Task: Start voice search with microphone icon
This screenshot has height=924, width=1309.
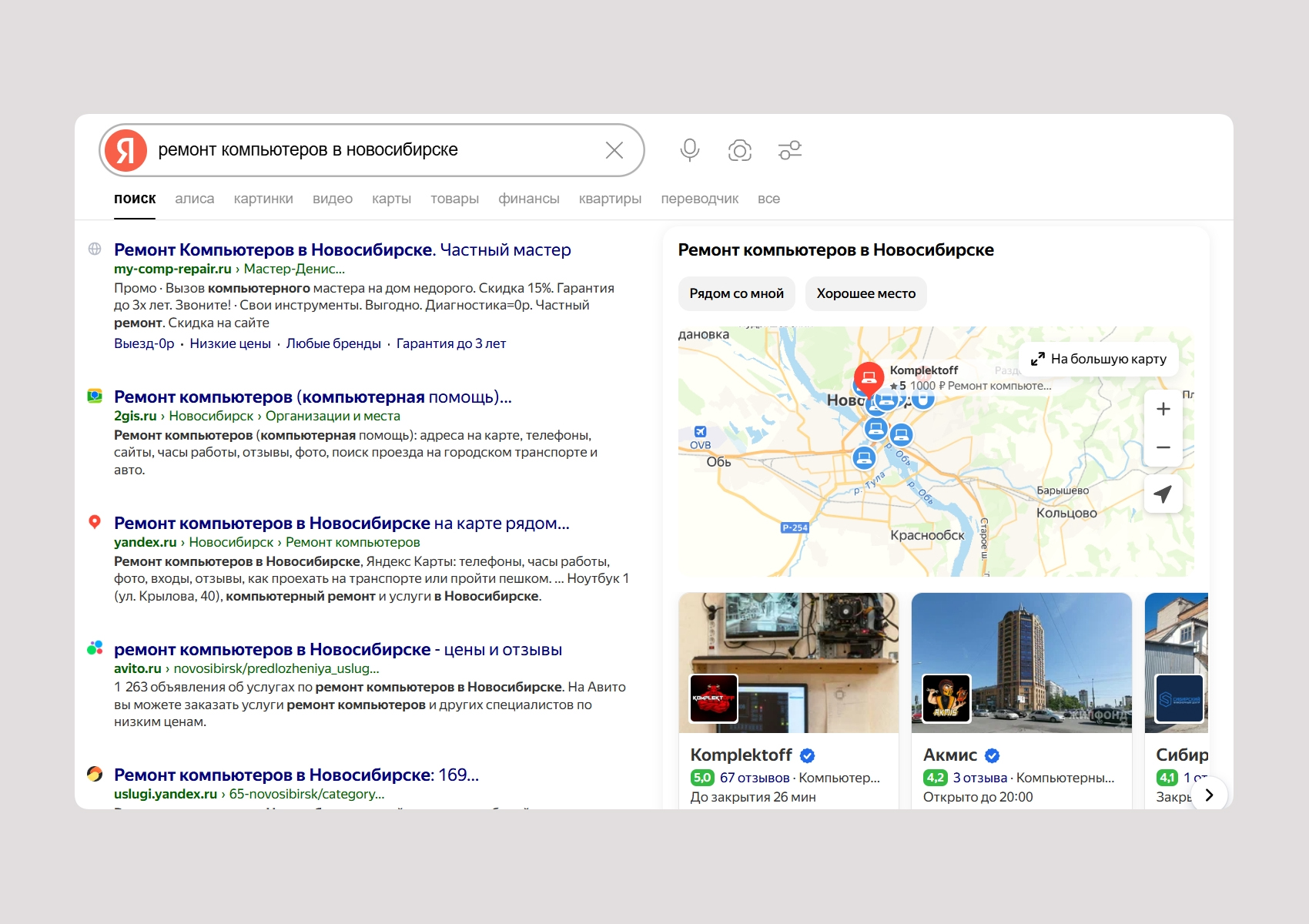Action: pyautogui.click(x=689, y=150)
